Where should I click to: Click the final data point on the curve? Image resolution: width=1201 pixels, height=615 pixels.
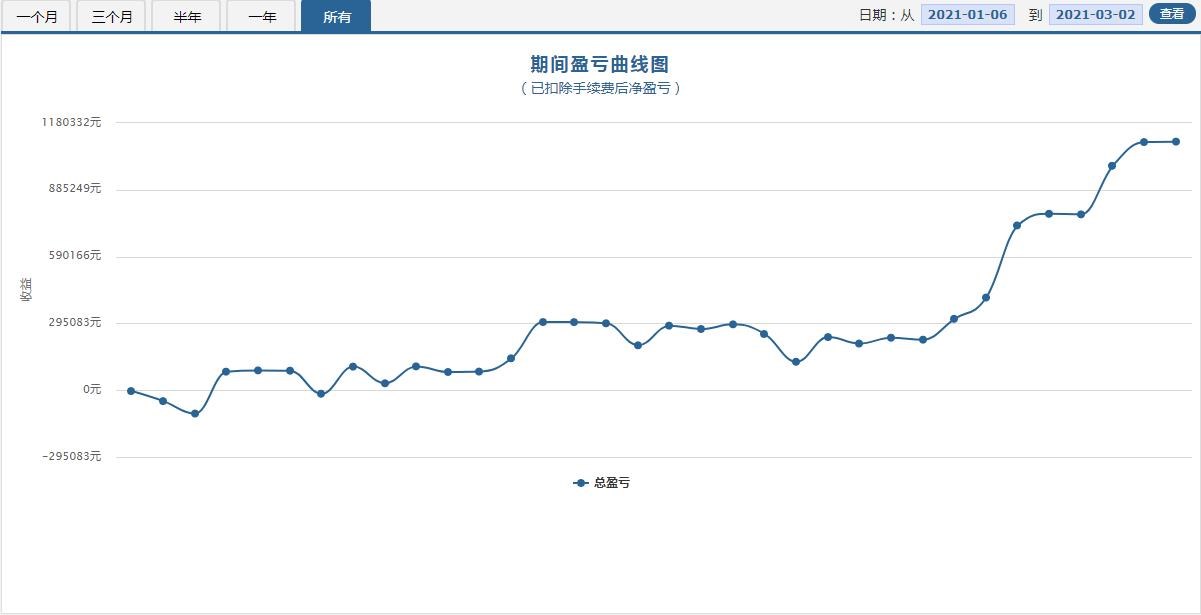point(1176,142)
